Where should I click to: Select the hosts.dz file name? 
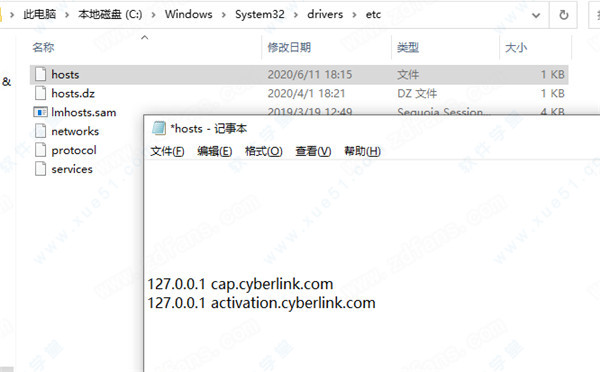pyautogui.click(x=73, y=93)
